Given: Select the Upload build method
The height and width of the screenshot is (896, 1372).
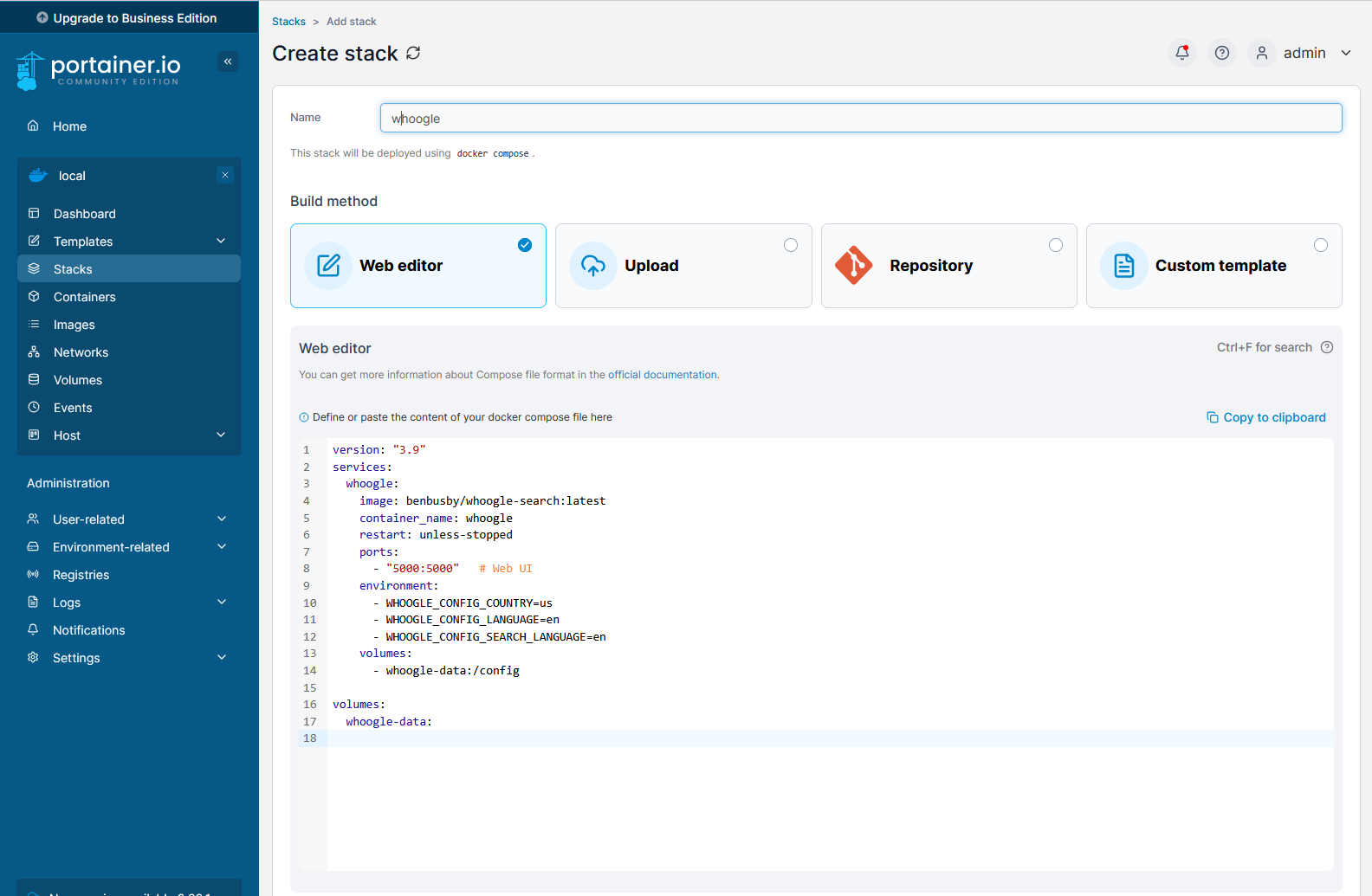Looking at the screenshot, I should (x=683, y=266).
